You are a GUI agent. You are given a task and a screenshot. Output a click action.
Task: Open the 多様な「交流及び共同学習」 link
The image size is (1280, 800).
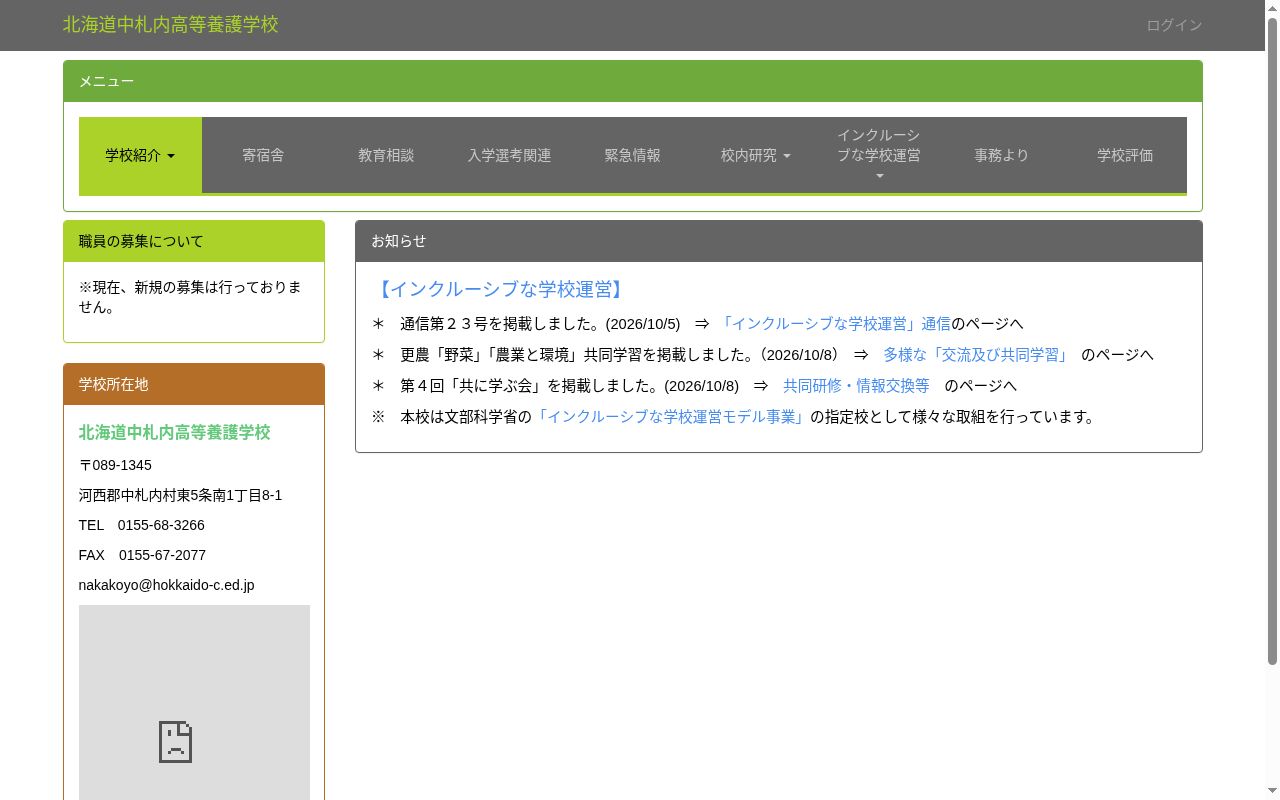point(975,354)
